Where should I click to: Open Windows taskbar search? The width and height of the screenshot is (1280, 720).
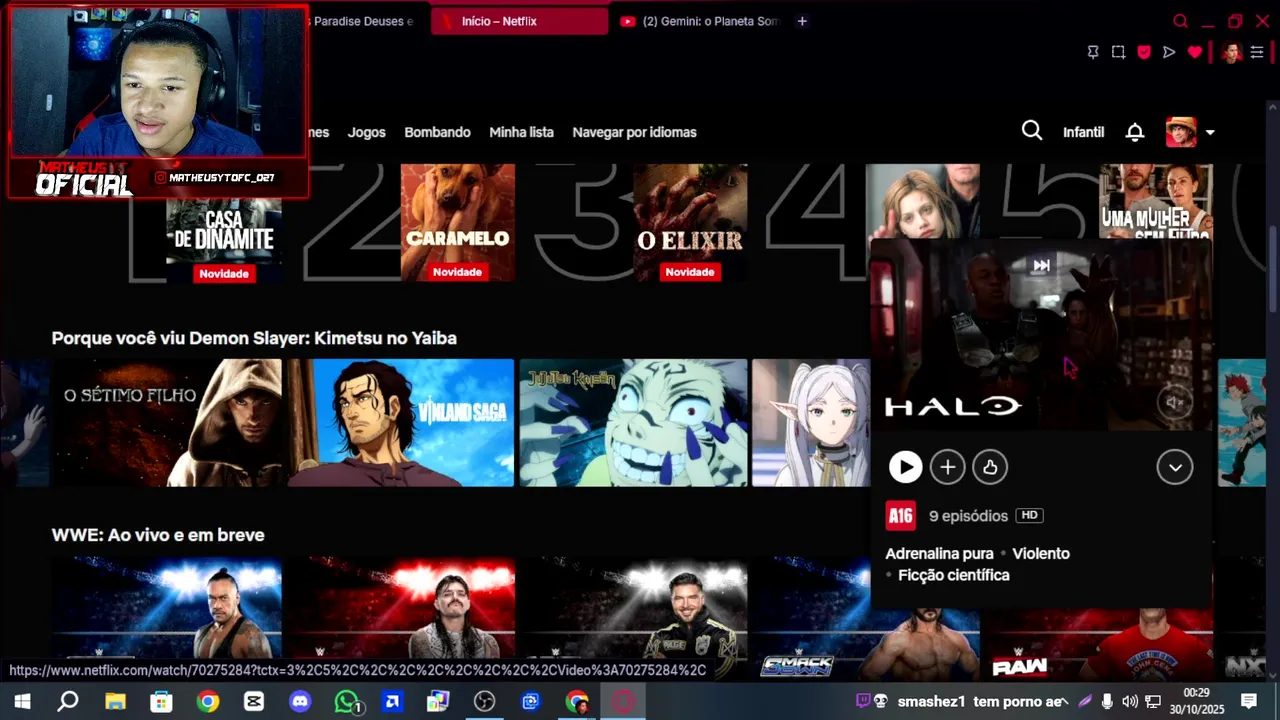click(68, 702)
